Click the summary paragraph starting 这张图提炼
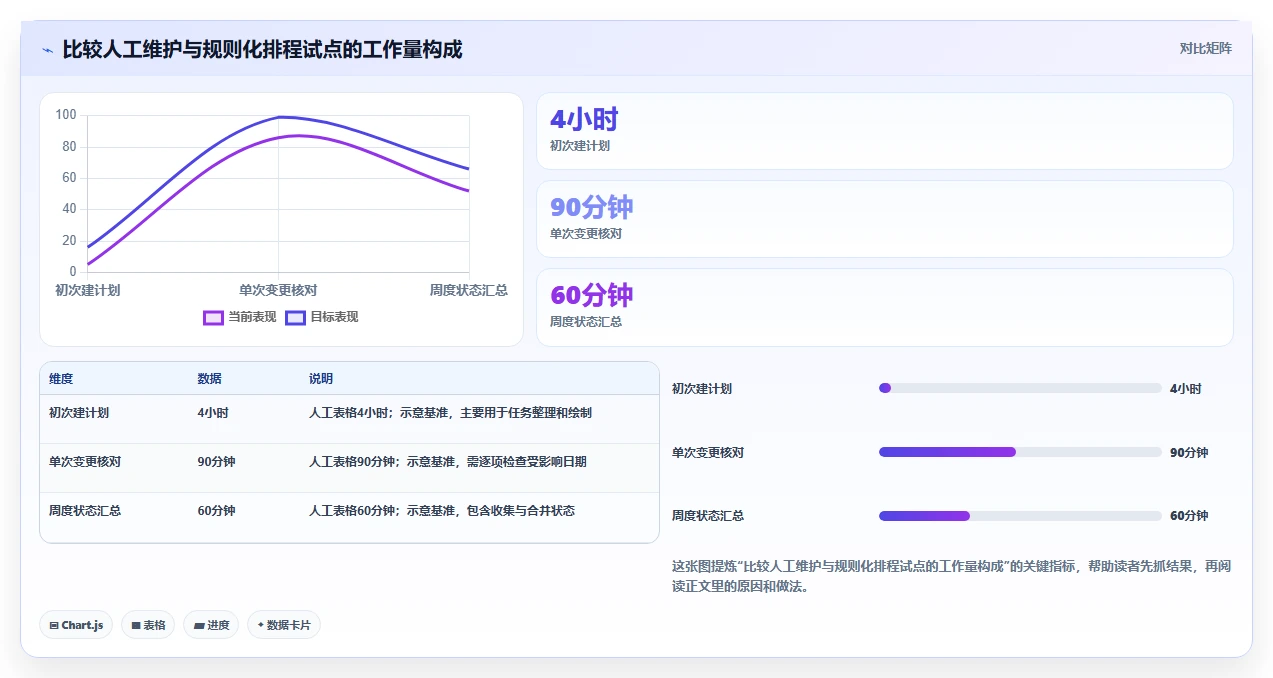This screenshot has width=1273, height=678. (x=951, y=576)
